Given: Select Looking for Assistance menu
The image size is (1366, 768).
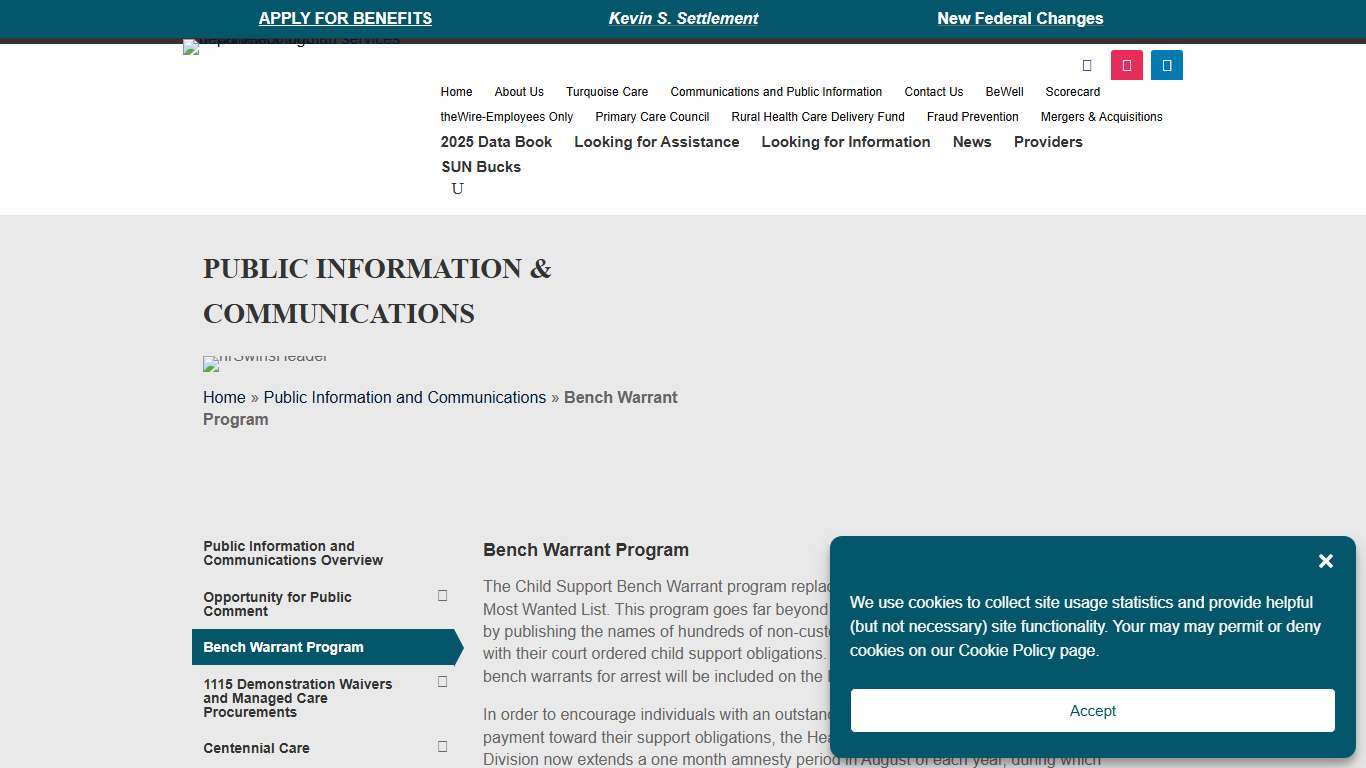Looking at the screenshot, I should tap(656, 142).
